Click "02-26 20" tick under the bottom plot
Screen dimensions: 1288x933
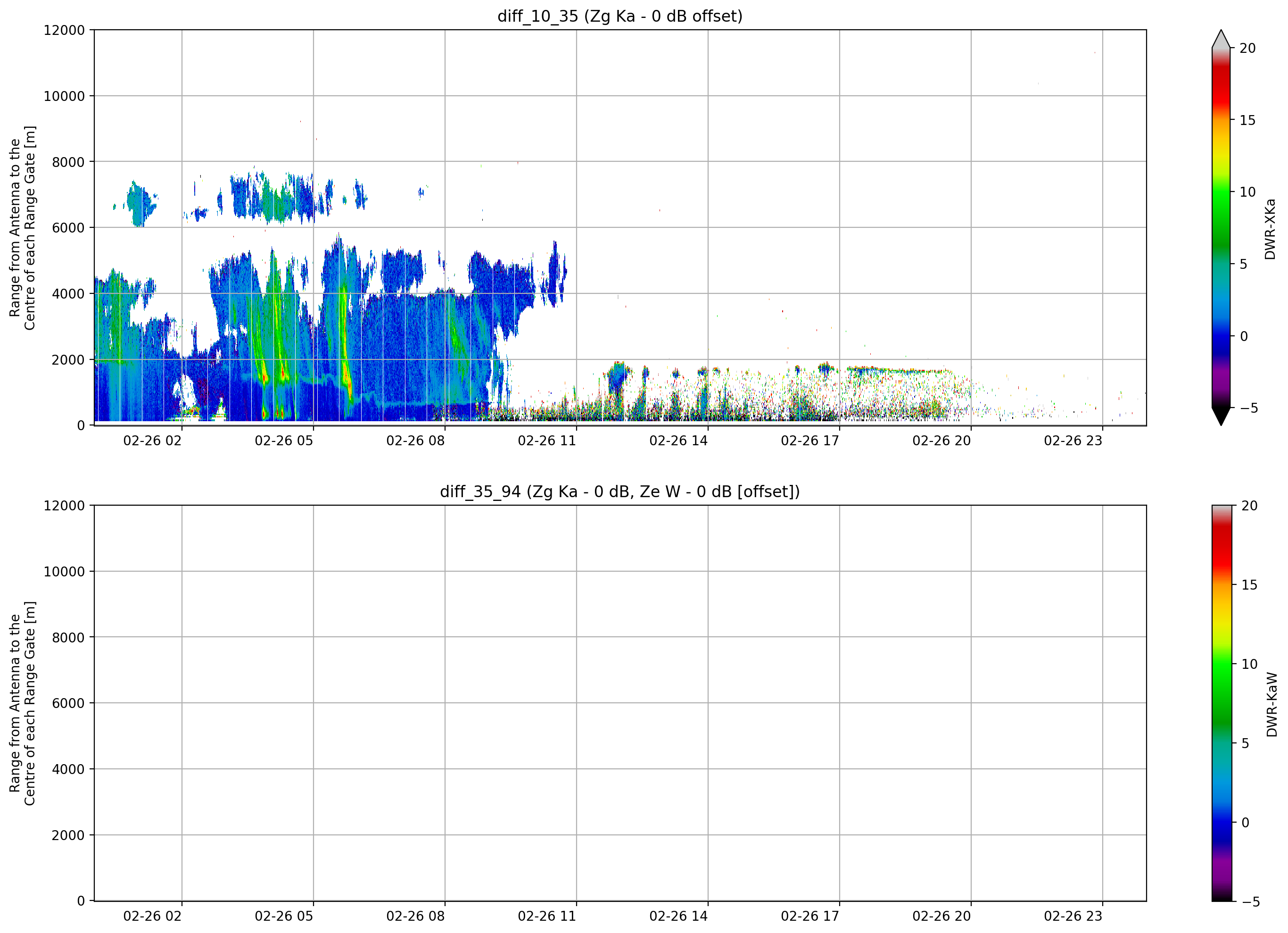941,916
